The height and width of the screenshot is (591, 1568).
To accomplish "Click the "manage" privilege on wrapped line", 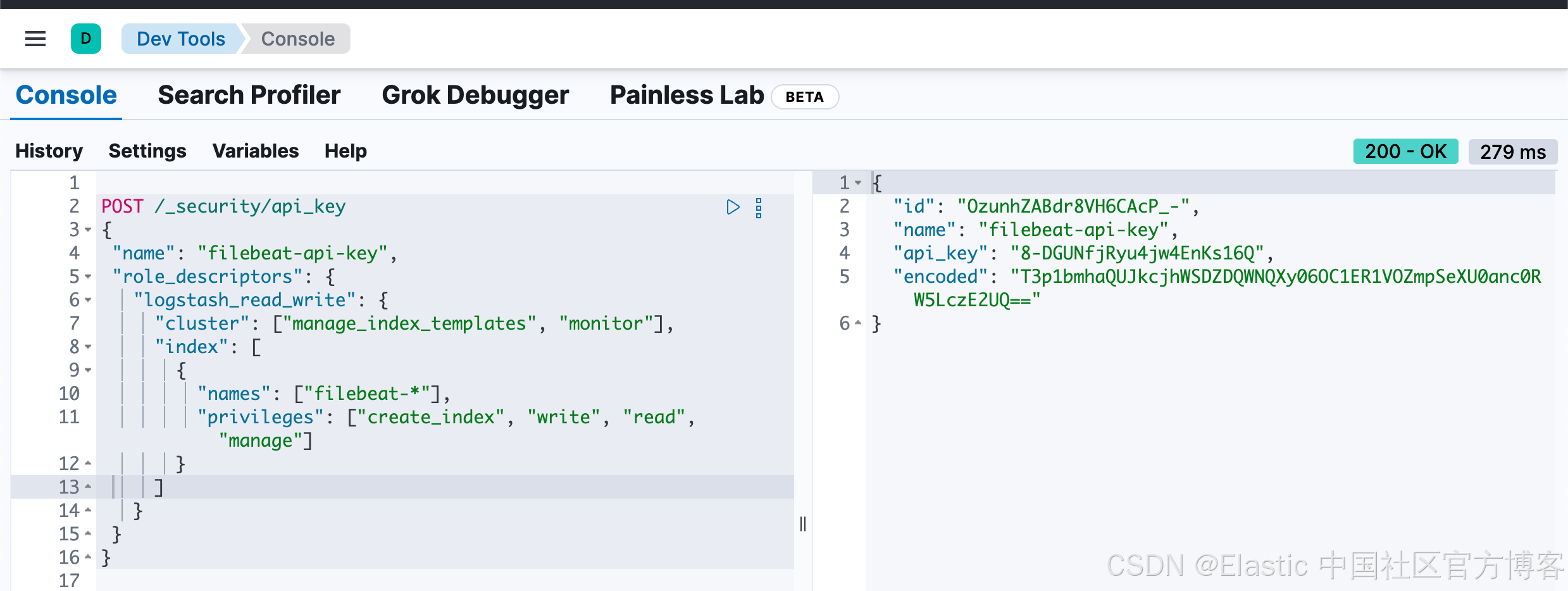I will point(261,440).
